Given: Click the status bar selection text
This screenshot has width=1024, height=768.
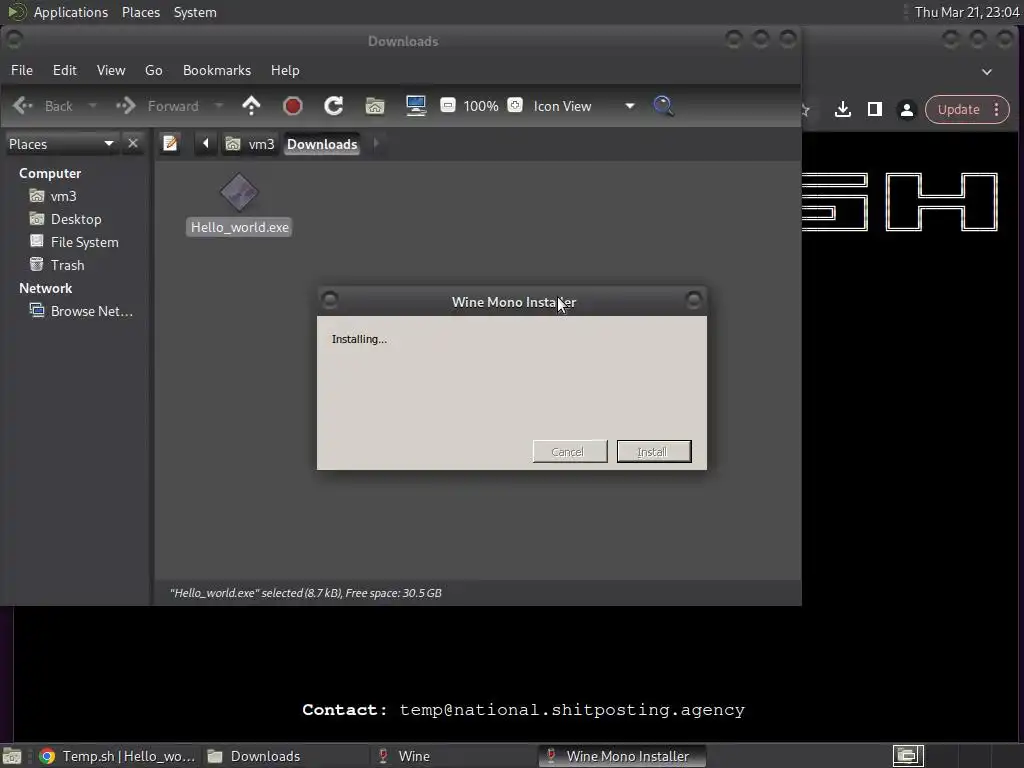Looking at the screenshot, I should [306, 593].
